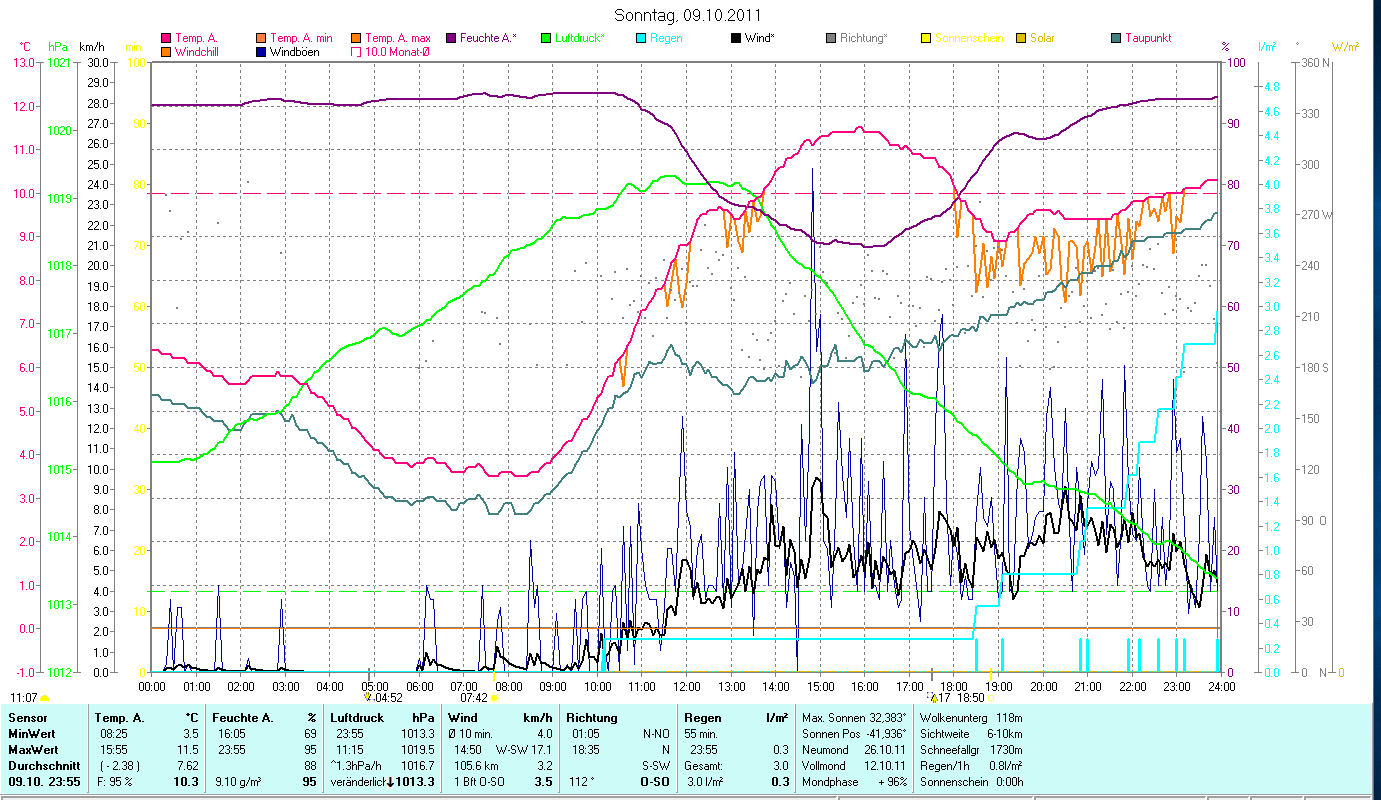Toggle the green Luftdruck* legend entry

coord(546,38)
